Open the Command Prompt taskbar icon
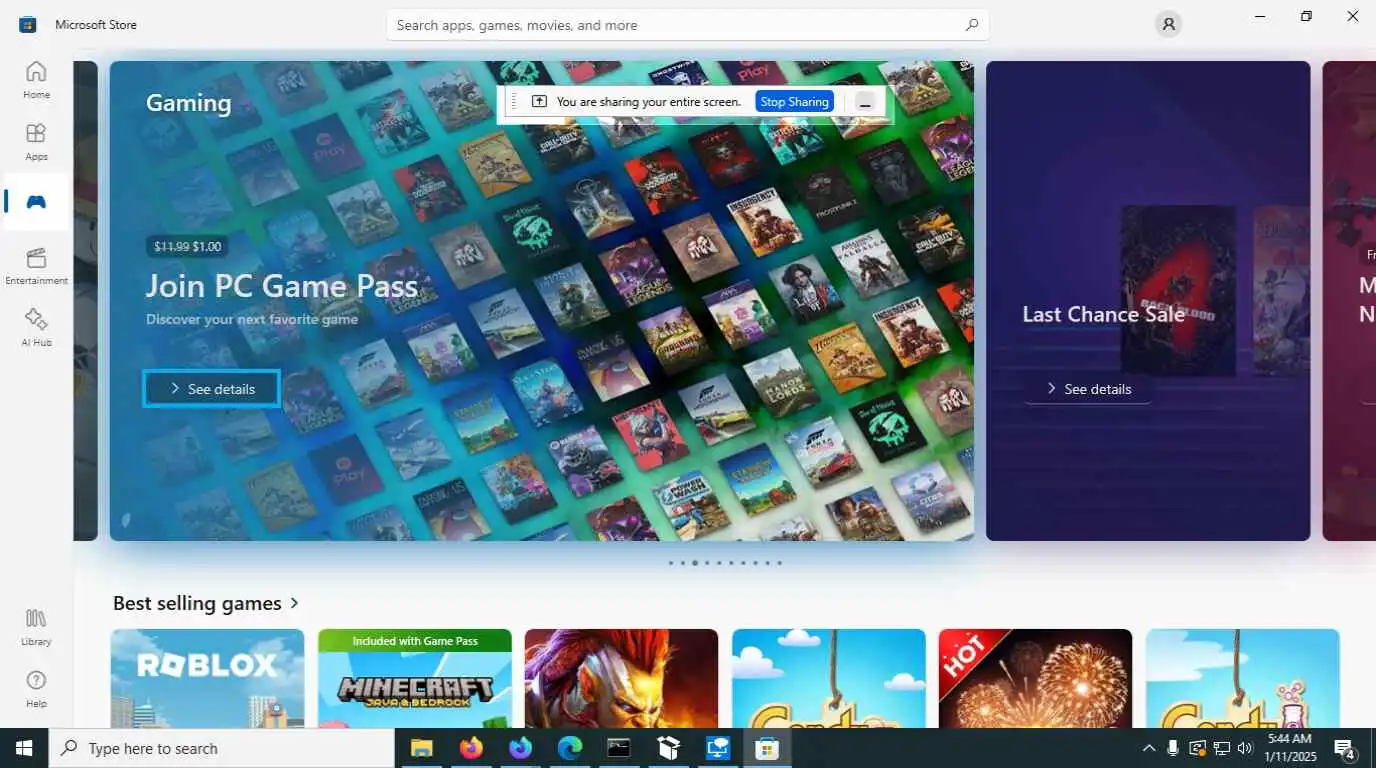1376x768 pixels. click(x=619, y=748)
